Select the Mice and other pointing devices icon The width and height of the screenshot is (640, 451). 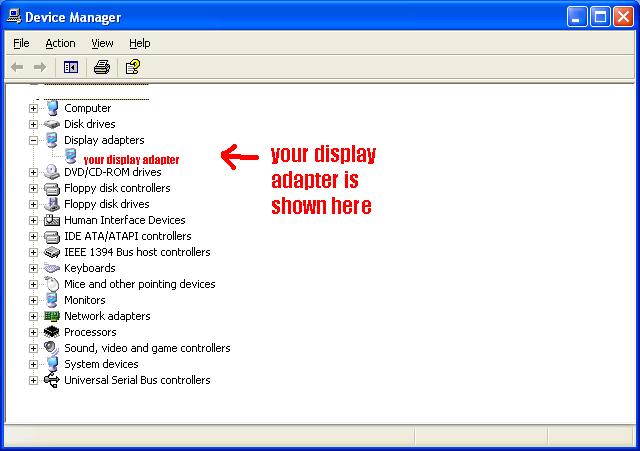click(52, 284)
